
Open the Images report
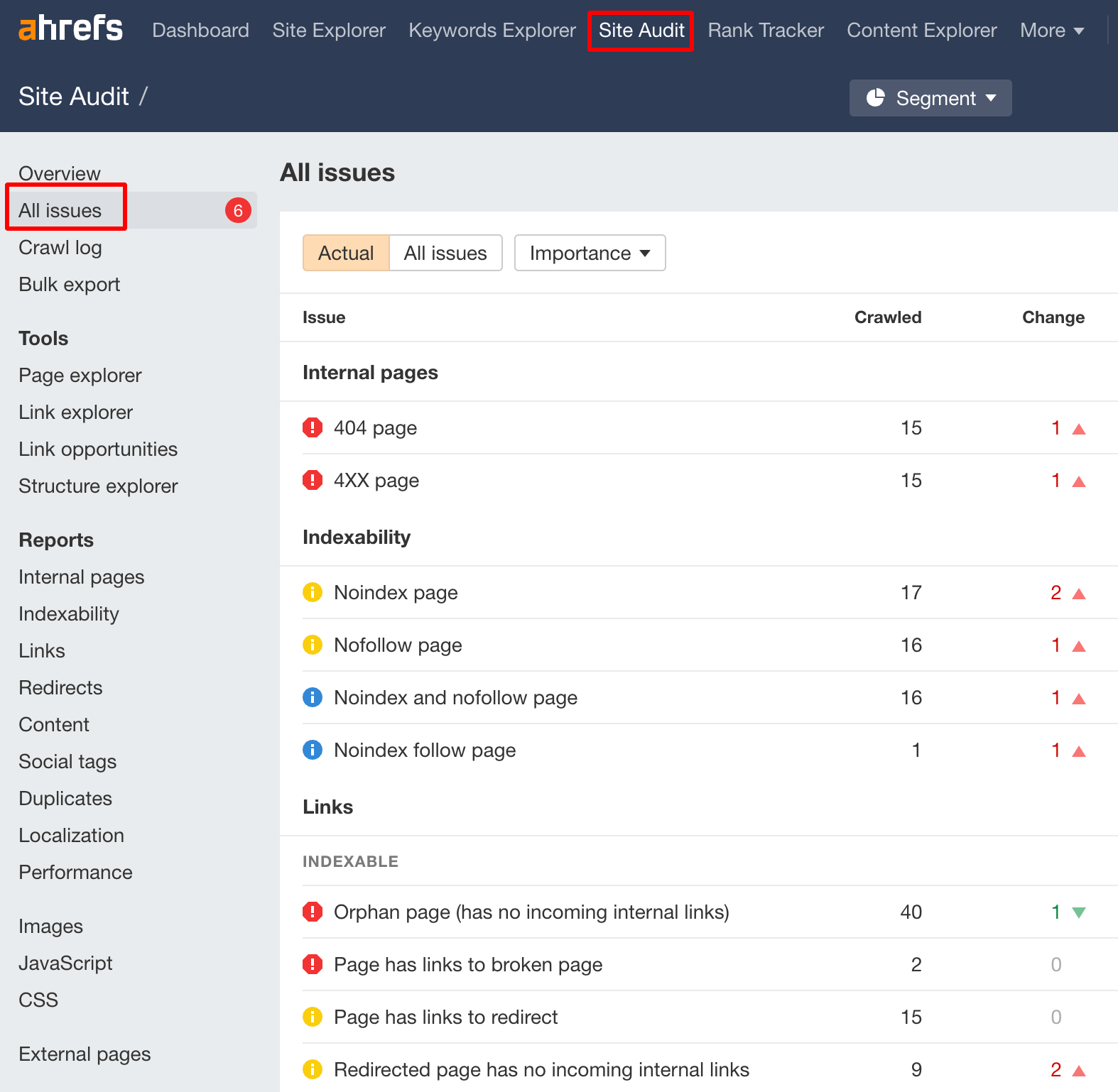pos(50,926)
